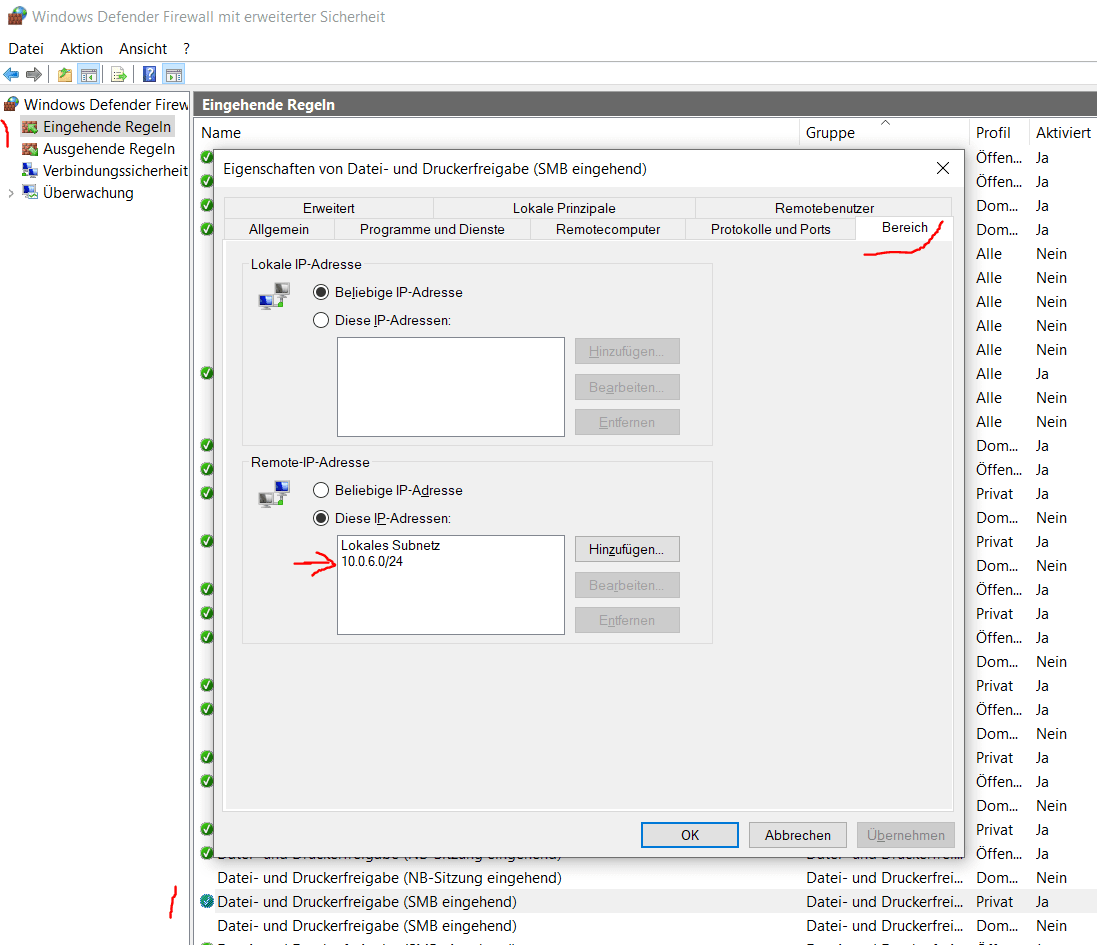Viewport: 1097px width, 945px height.
Task: Click Bearbeiten in the Lokale IP-Adresse group
Action: point(627,387)
